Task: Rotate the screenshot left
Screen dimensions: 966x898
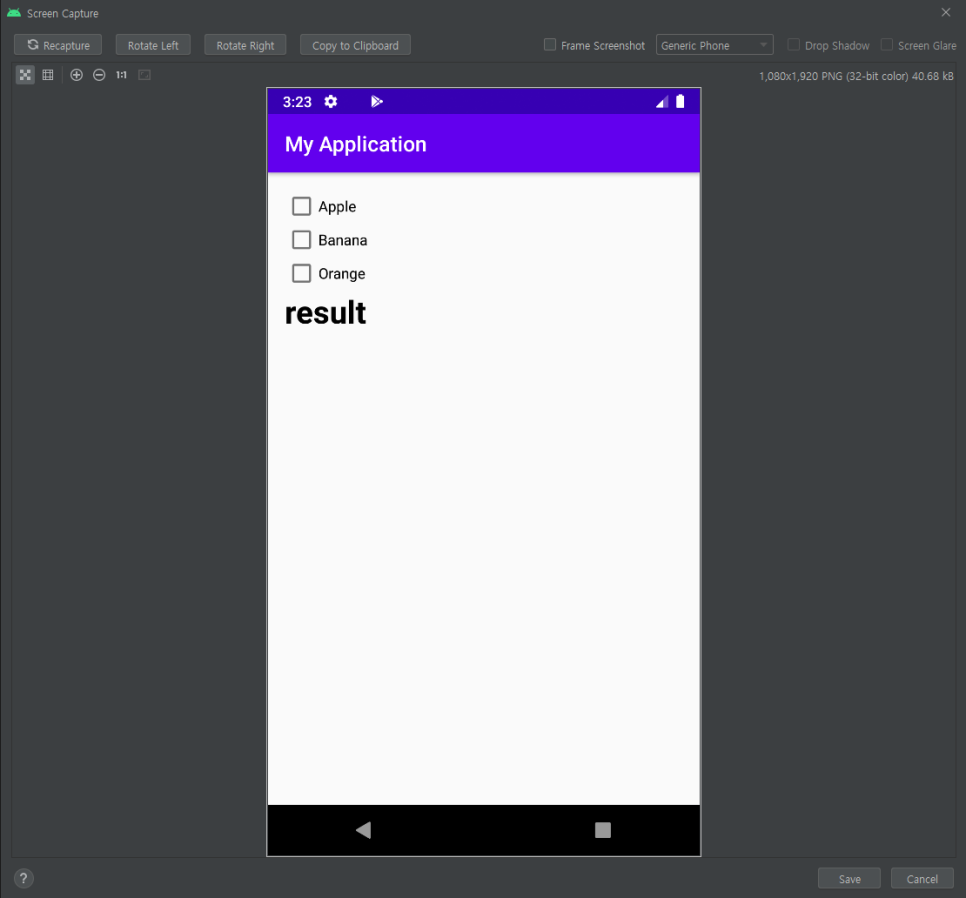Action: pyautogui.click(x=153, y=45)
